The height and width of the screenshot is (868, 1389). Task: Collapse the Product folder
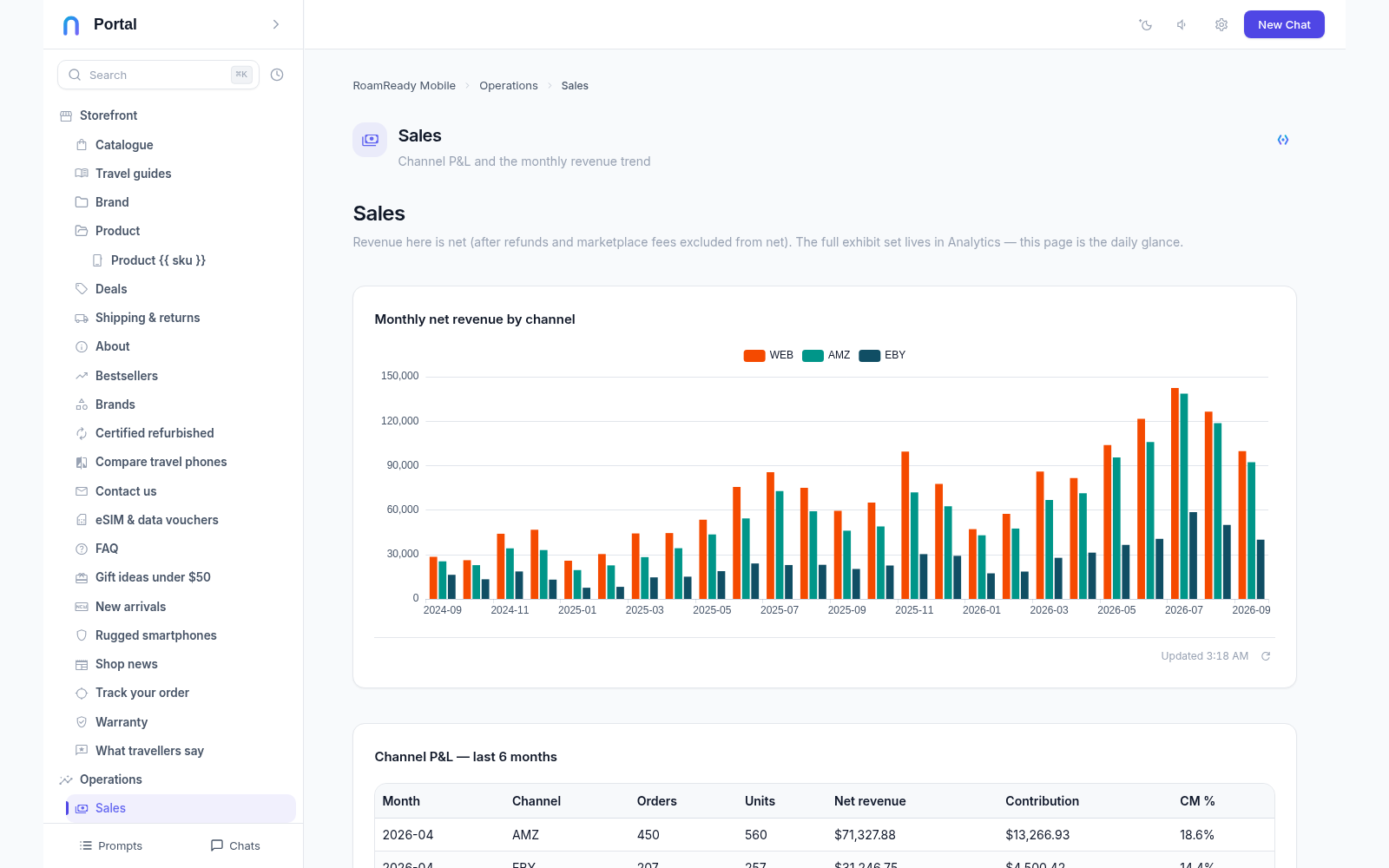[117, 231]
